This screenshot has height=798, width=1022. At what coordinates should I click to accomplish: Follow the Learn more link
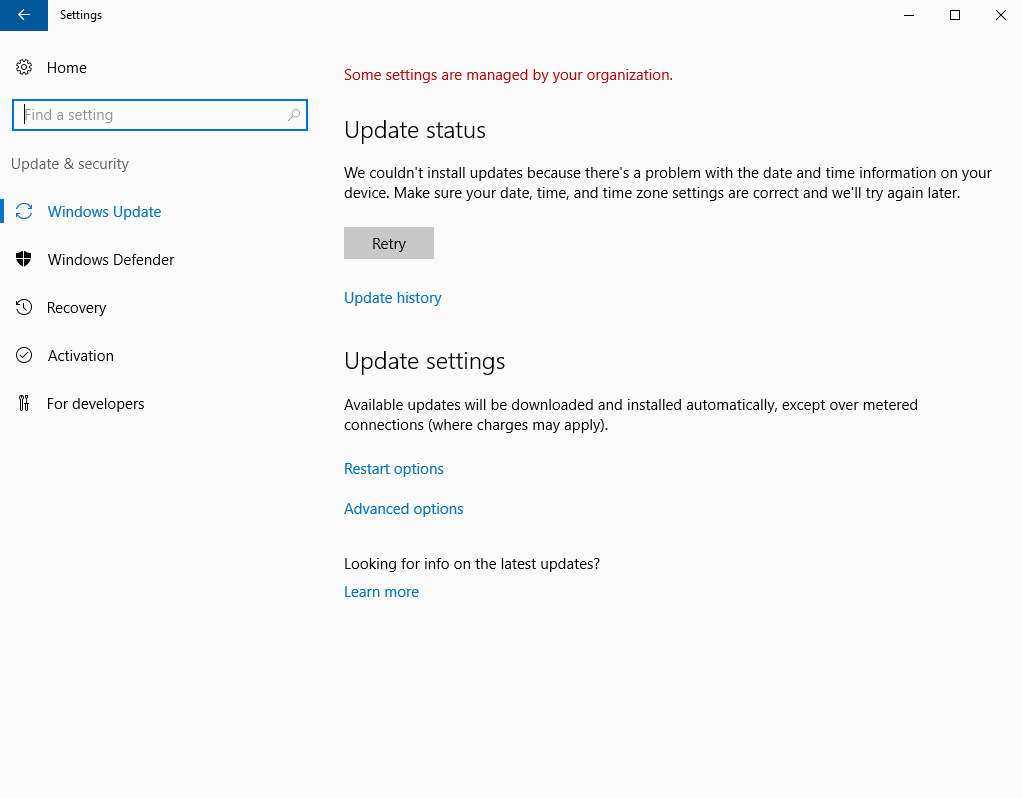pos(381,592)
